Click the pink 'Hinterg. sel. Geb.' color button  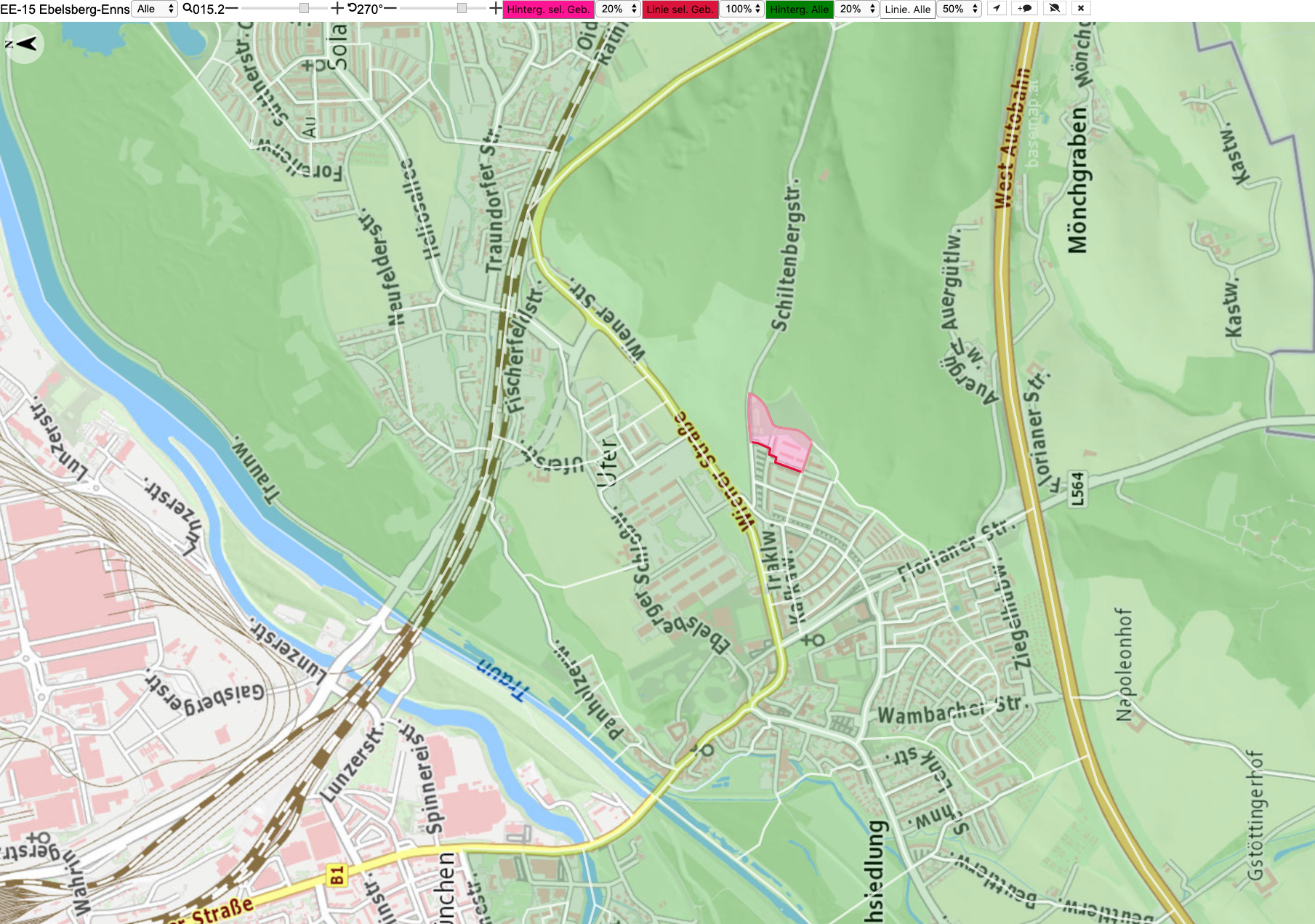click(548, 9)
